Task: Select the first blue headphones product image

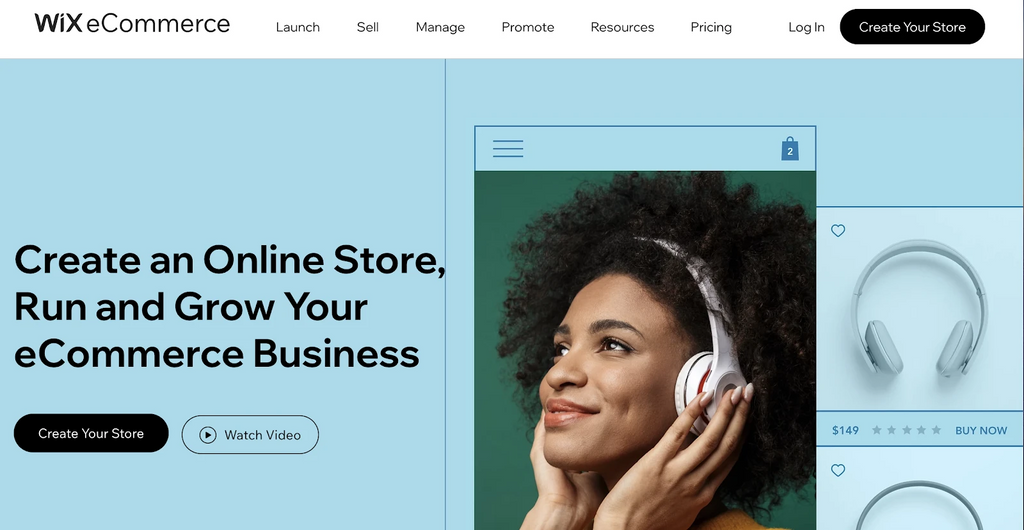Action: click(920, 308)
